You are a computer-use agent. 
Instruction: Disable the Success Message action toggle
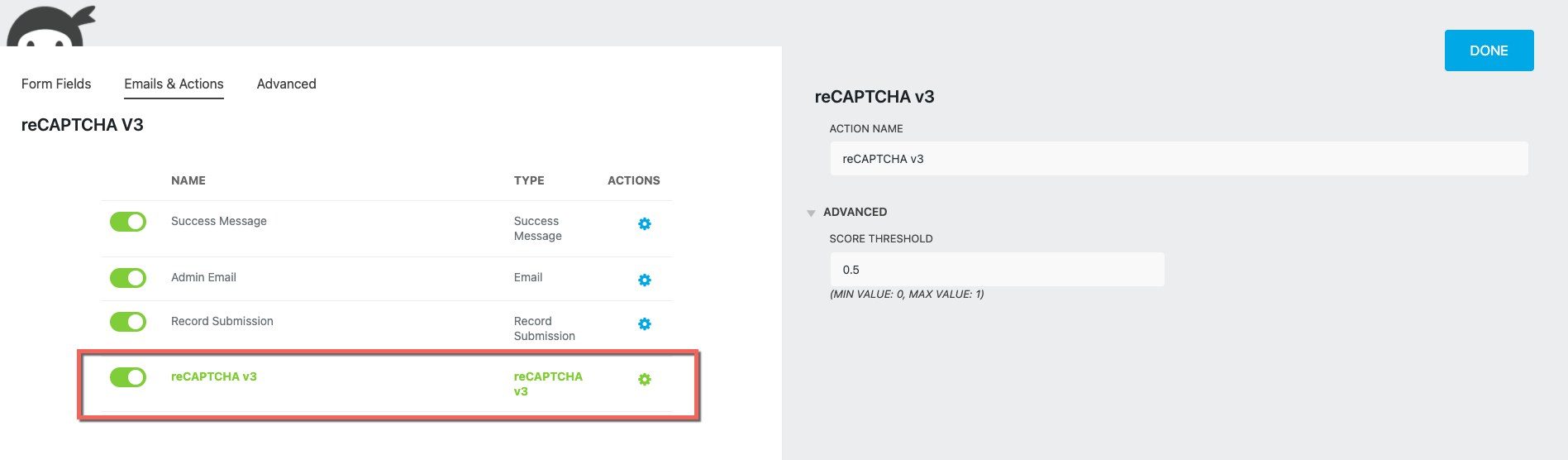click(128, 222)
